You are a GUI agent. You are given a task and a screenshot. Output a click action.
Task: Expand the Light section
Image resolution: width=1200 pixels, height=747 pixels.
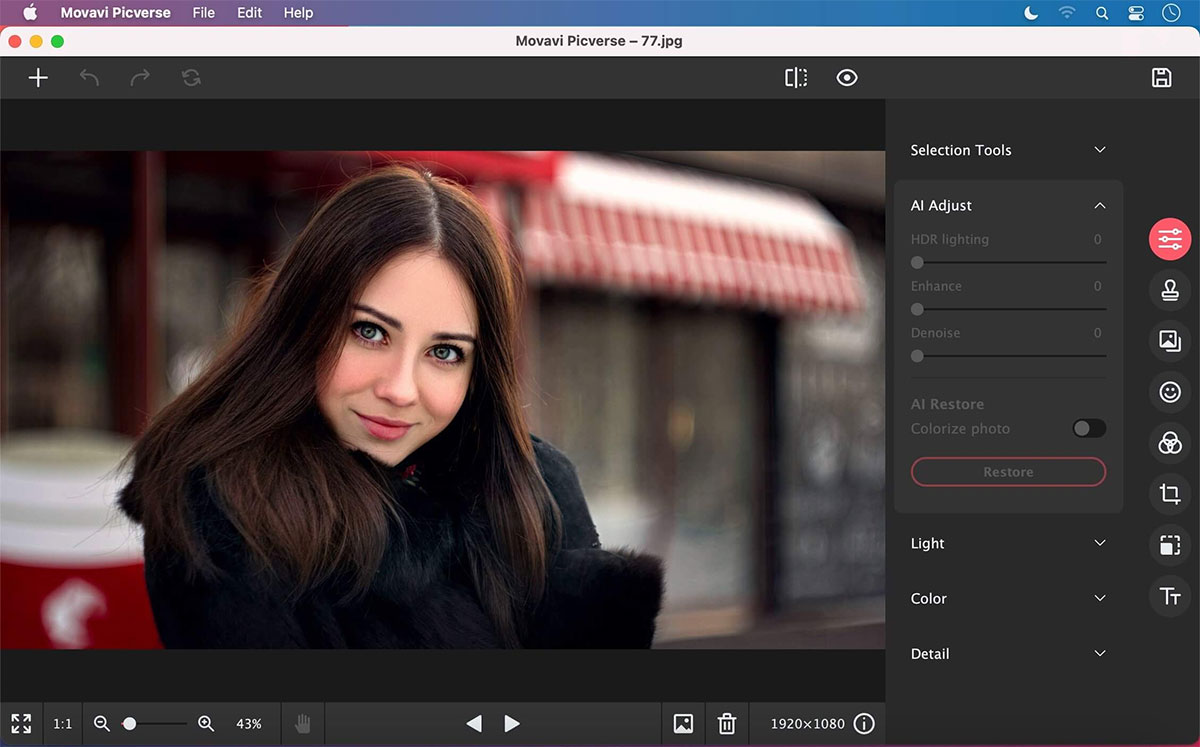click(x=1008, y=543)
